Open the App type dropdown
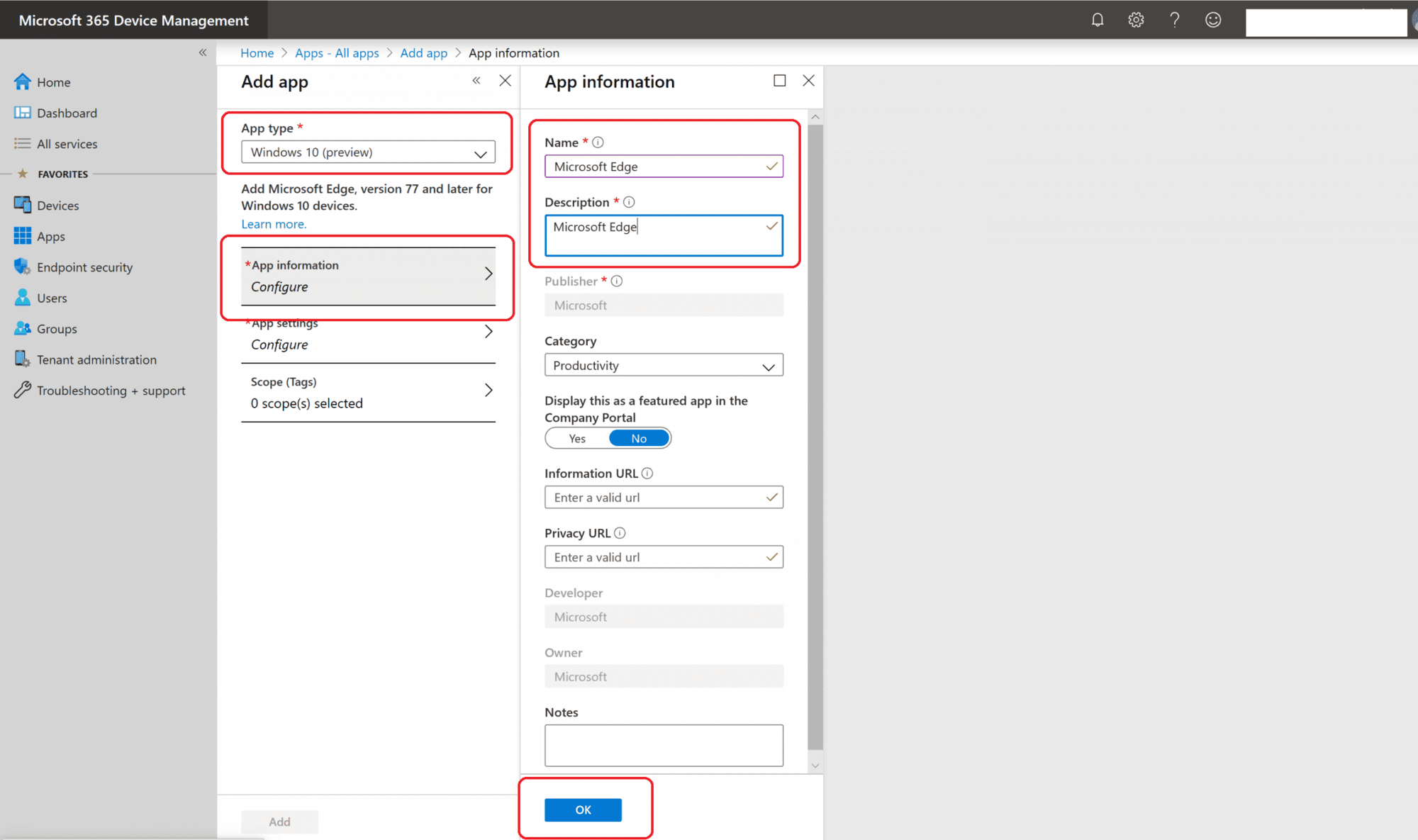 [368, 152]
